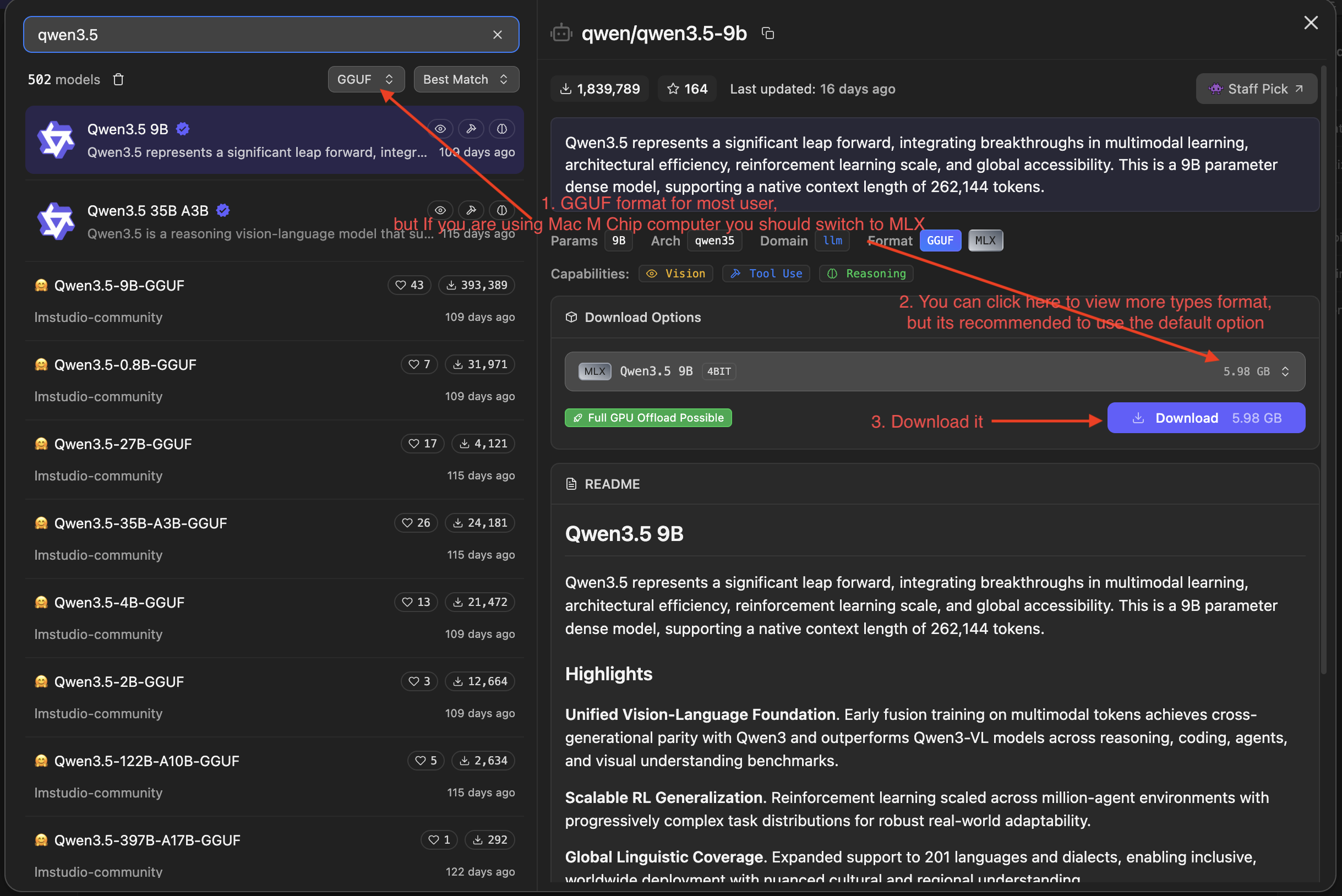
Task: Click the qwen35 Arch tag
Action: 714,241
